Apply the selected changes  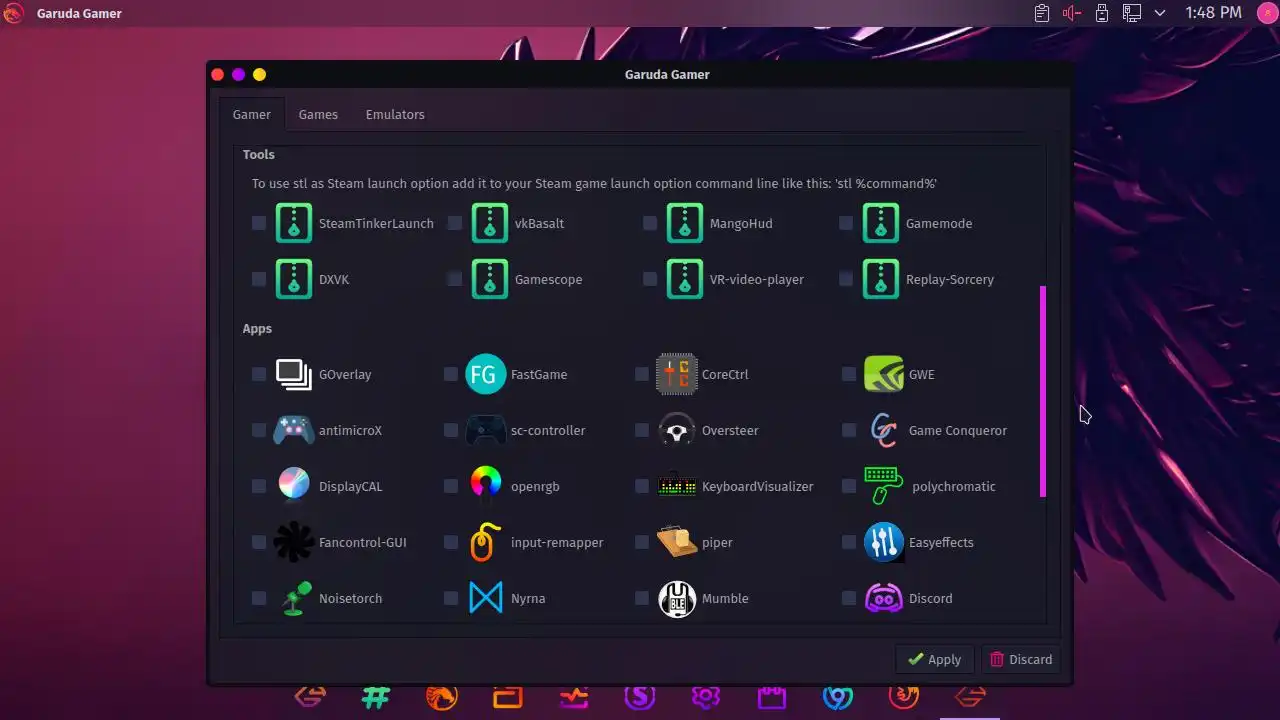(x=934, y=659)
